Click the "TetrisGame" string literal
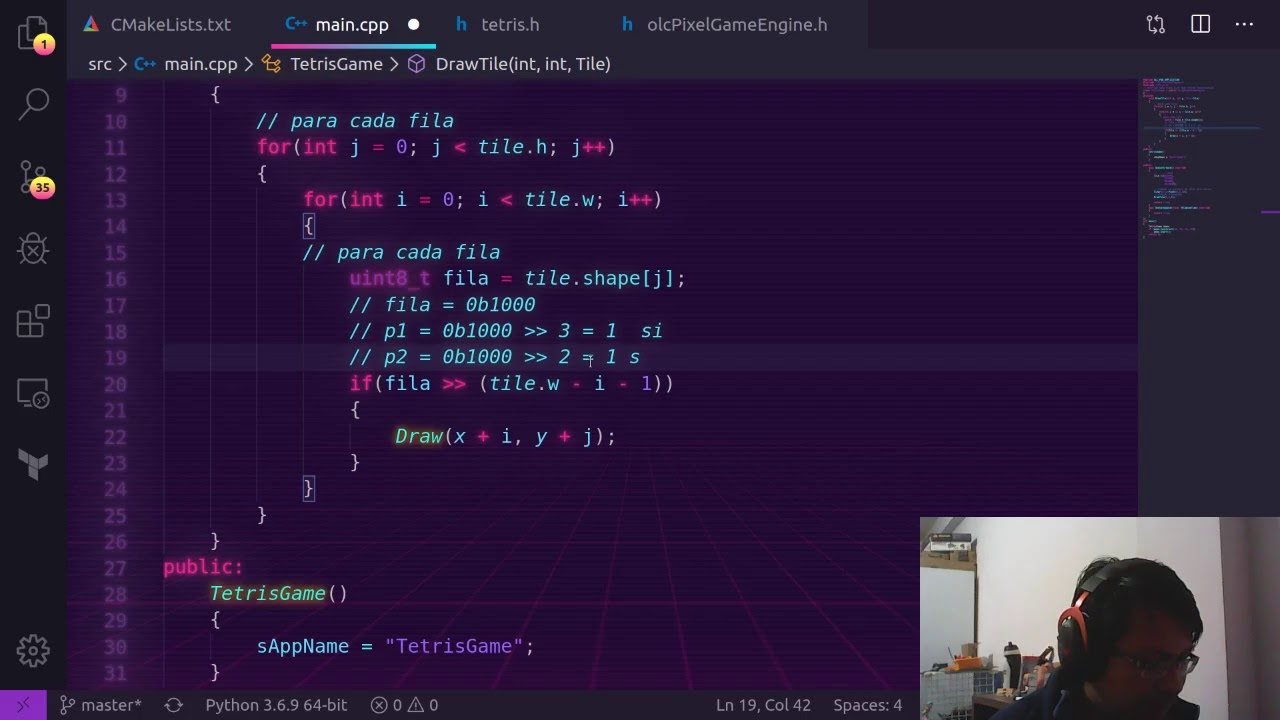Screen dimensions: 1280x720 [453, 646]
